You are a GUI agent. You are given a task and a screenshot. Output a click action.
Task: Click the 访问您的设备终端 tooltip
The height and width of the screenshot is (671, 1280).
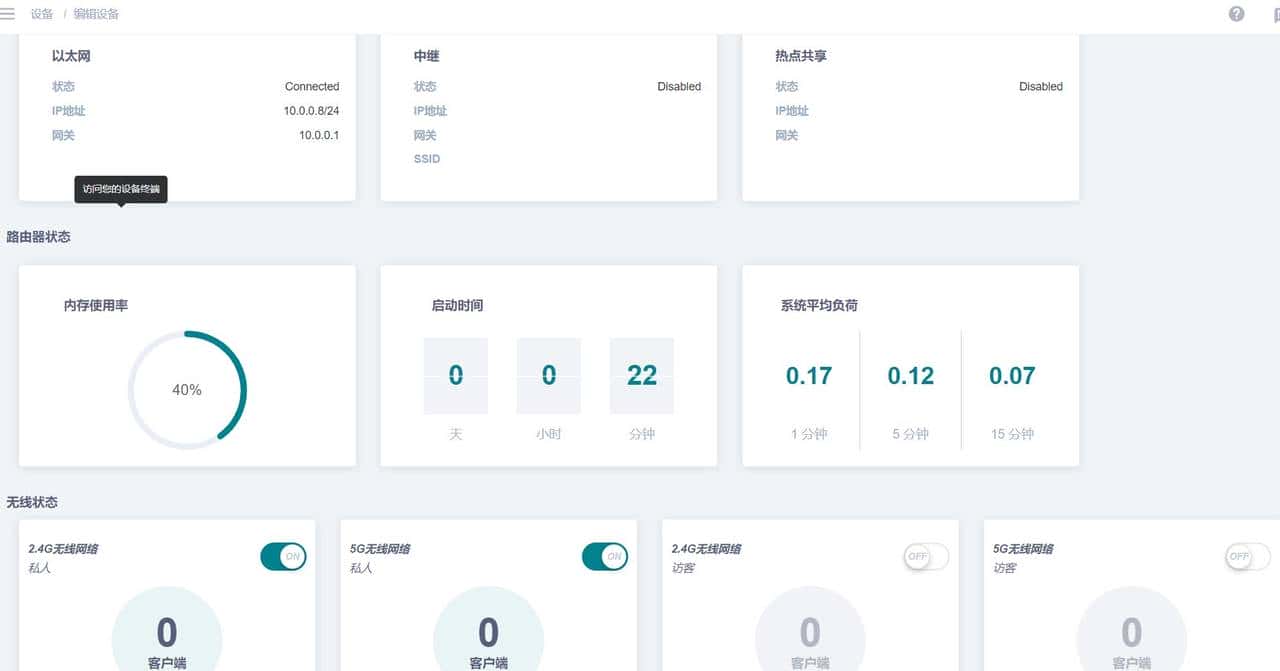(x=120, y=188)
